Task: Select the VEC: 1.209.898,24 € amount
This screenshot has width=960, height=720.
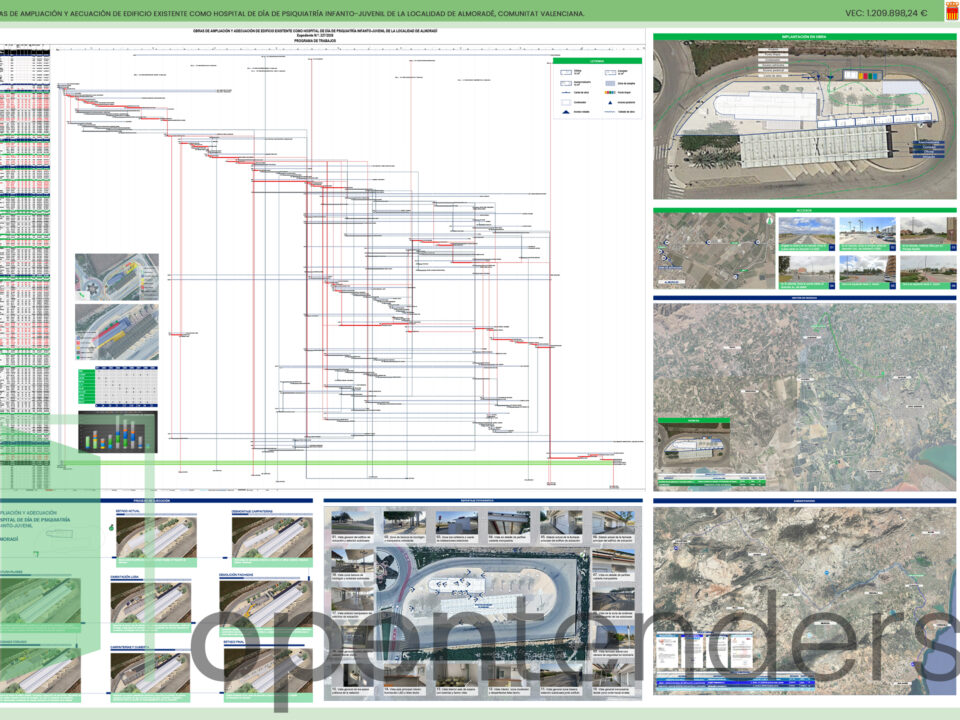Action: pyautogui.click(x=886, y=13)
